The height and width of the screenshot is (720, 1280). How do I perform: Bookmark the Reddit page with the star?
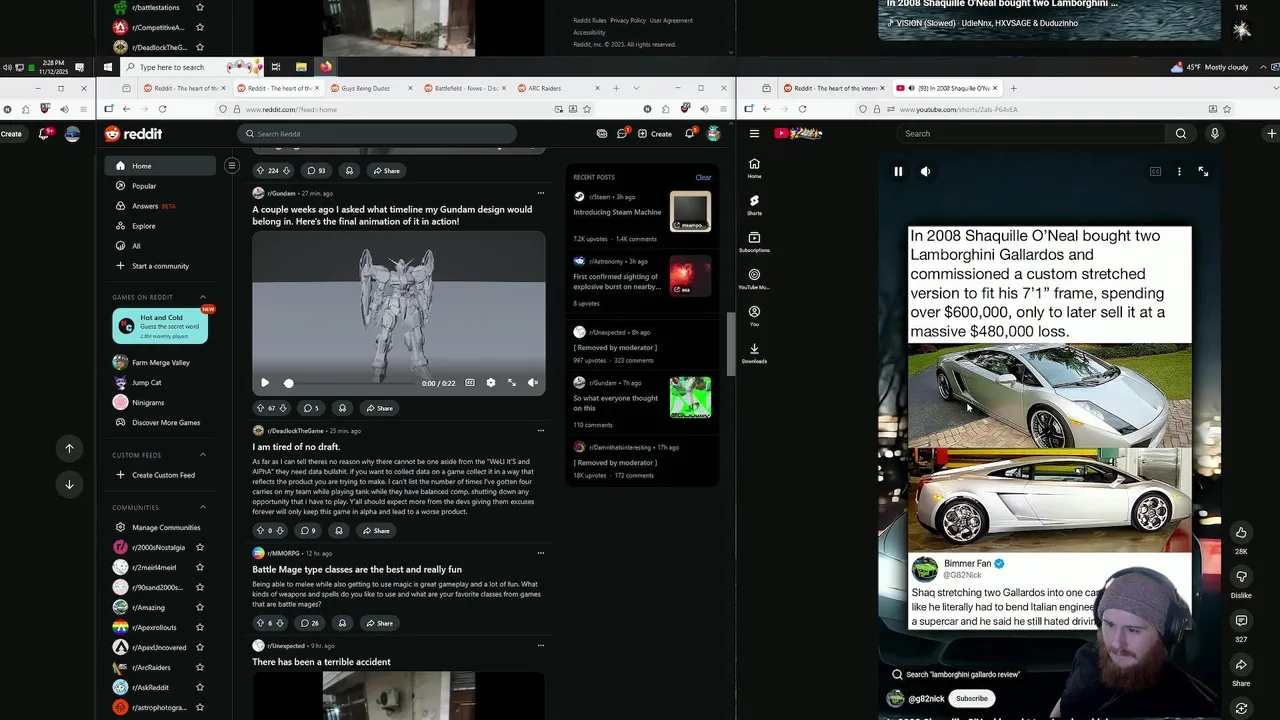pos(587,109)
